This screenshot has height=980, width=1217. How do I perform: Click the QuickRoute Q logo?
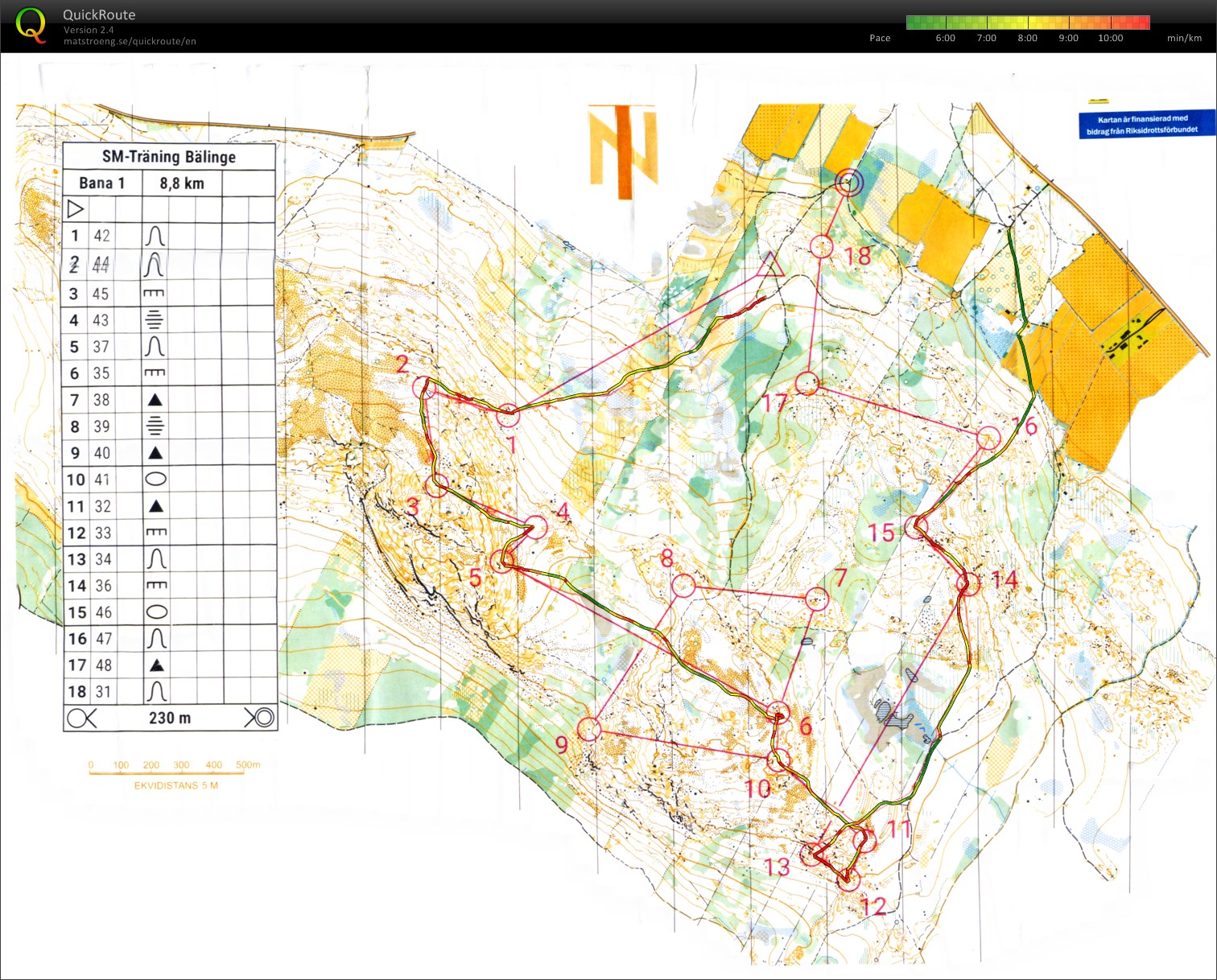[31, 25]
